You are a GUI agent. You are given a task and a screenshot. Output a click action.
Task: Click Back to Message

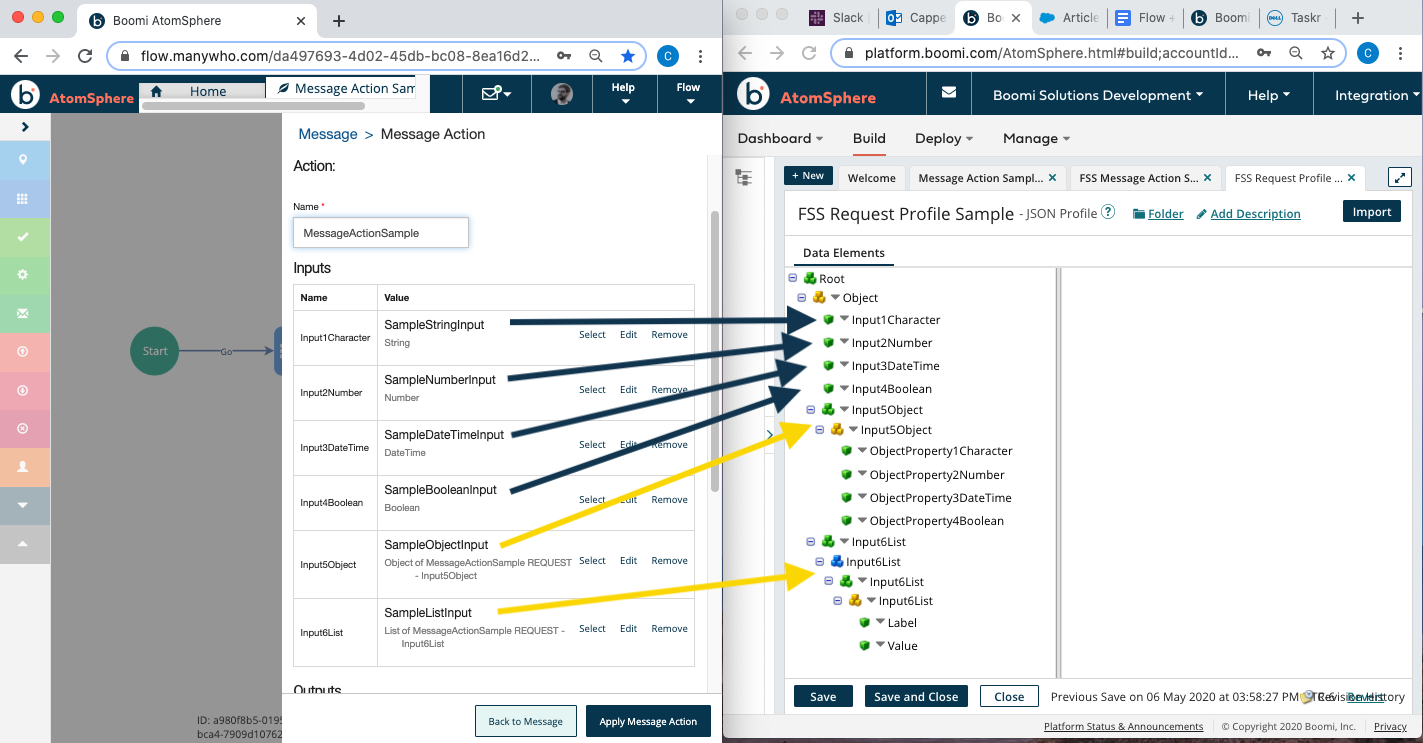coord(525,721)
